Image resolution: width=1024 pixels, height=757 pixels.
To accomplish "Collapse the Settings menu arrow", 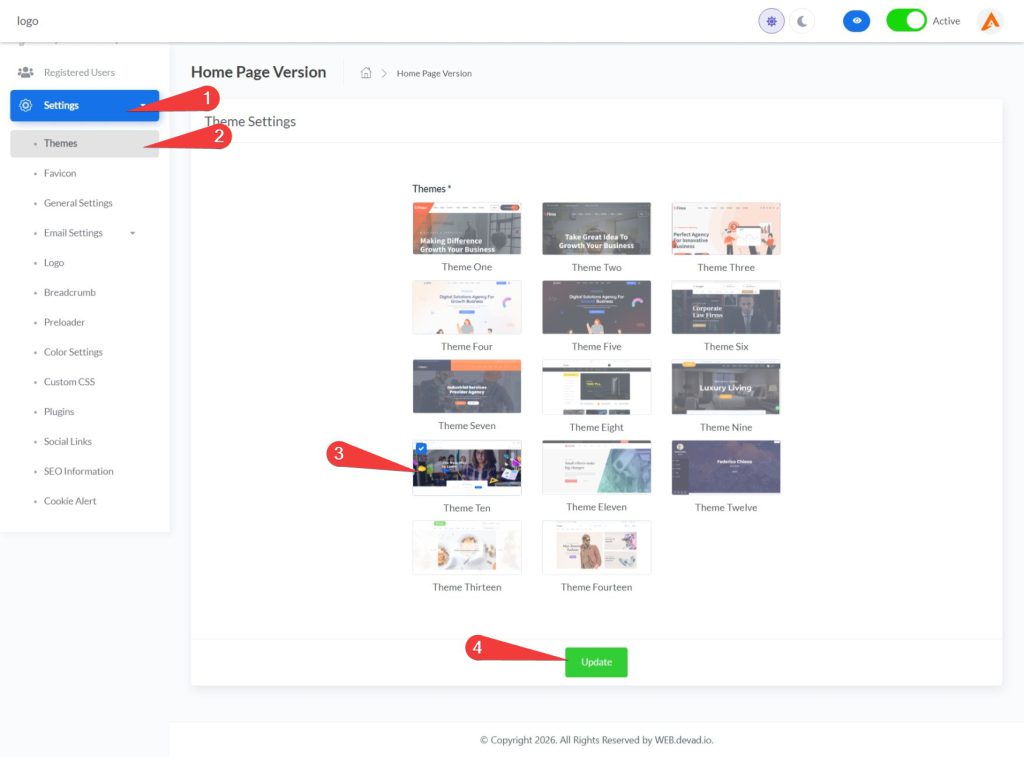I will pyautogui.click(x=143, y=105).
